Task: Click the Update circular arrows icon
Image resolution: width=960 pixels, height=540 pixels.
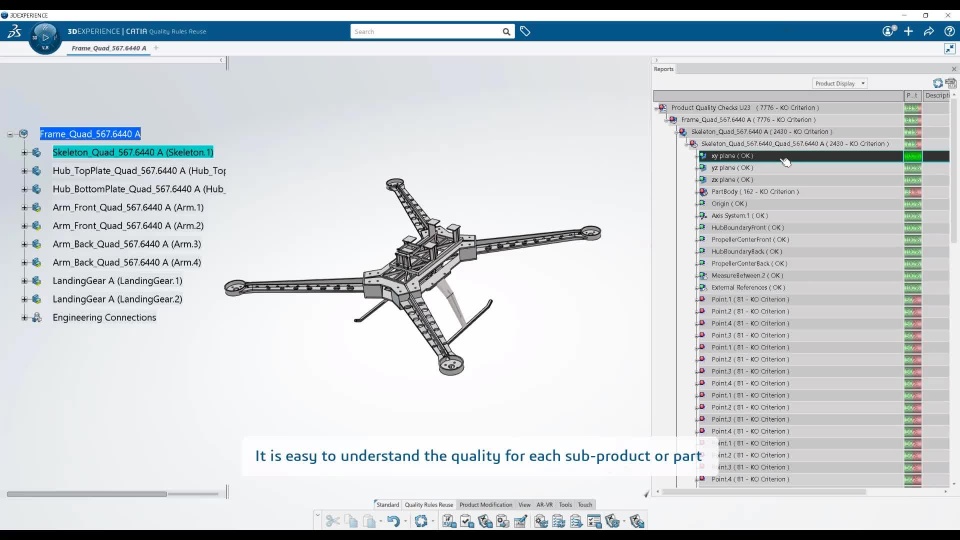Action: pos(421,521)
